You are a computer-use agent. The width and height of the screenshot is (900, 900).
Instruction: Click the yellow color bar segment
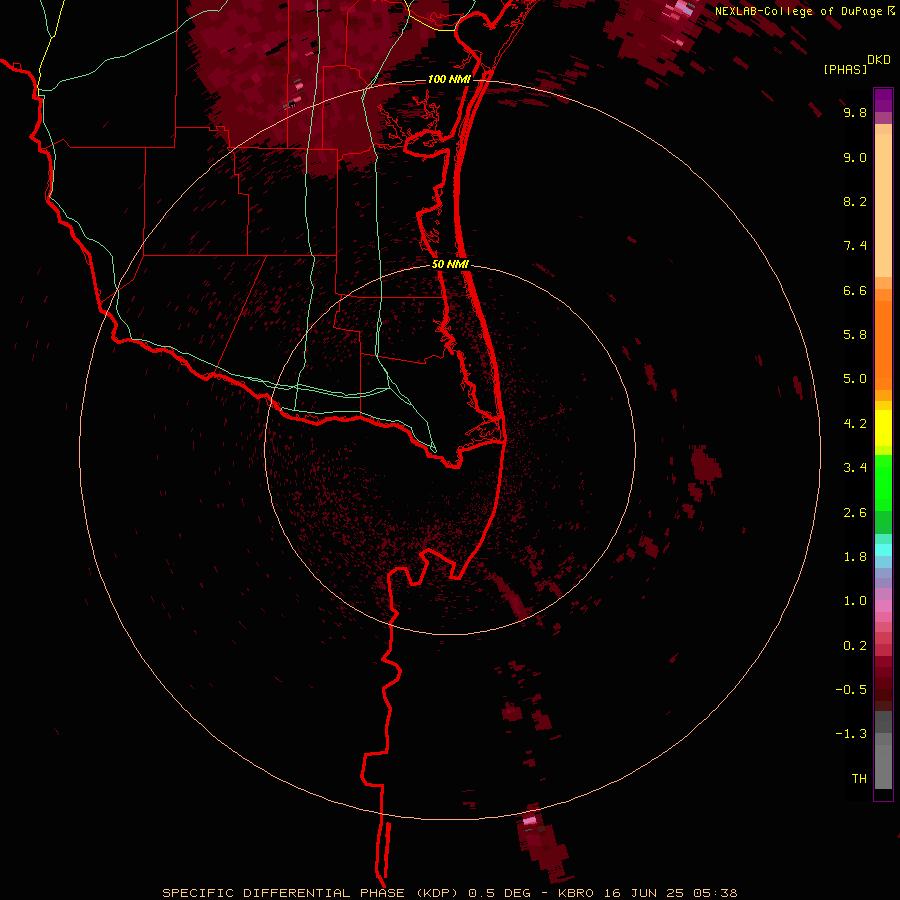coord(883,428)
